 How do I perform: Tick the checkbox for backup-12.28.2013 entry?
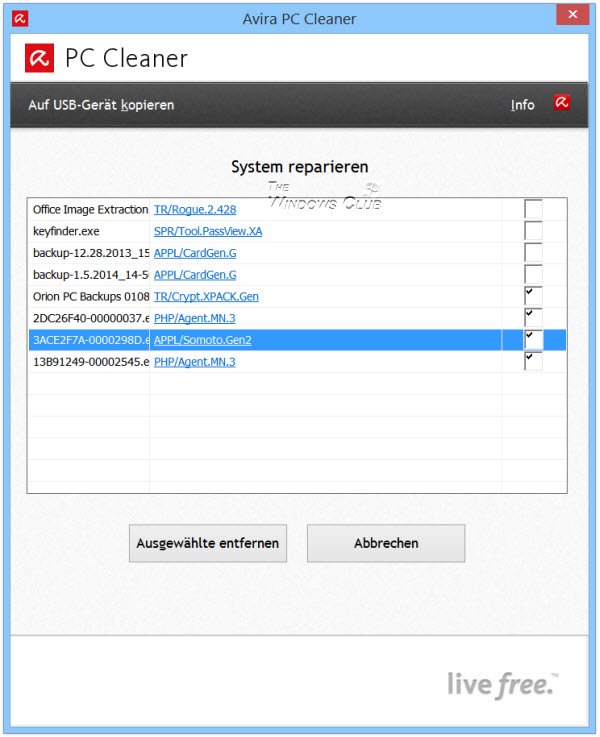(534, 253)
